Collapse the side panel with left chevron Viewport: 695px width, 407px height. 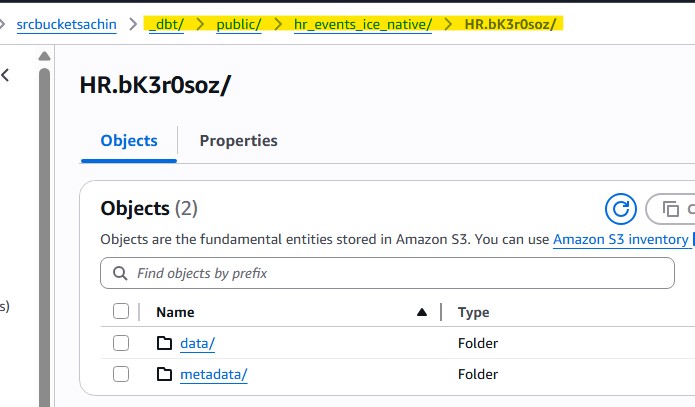[5, 75]
